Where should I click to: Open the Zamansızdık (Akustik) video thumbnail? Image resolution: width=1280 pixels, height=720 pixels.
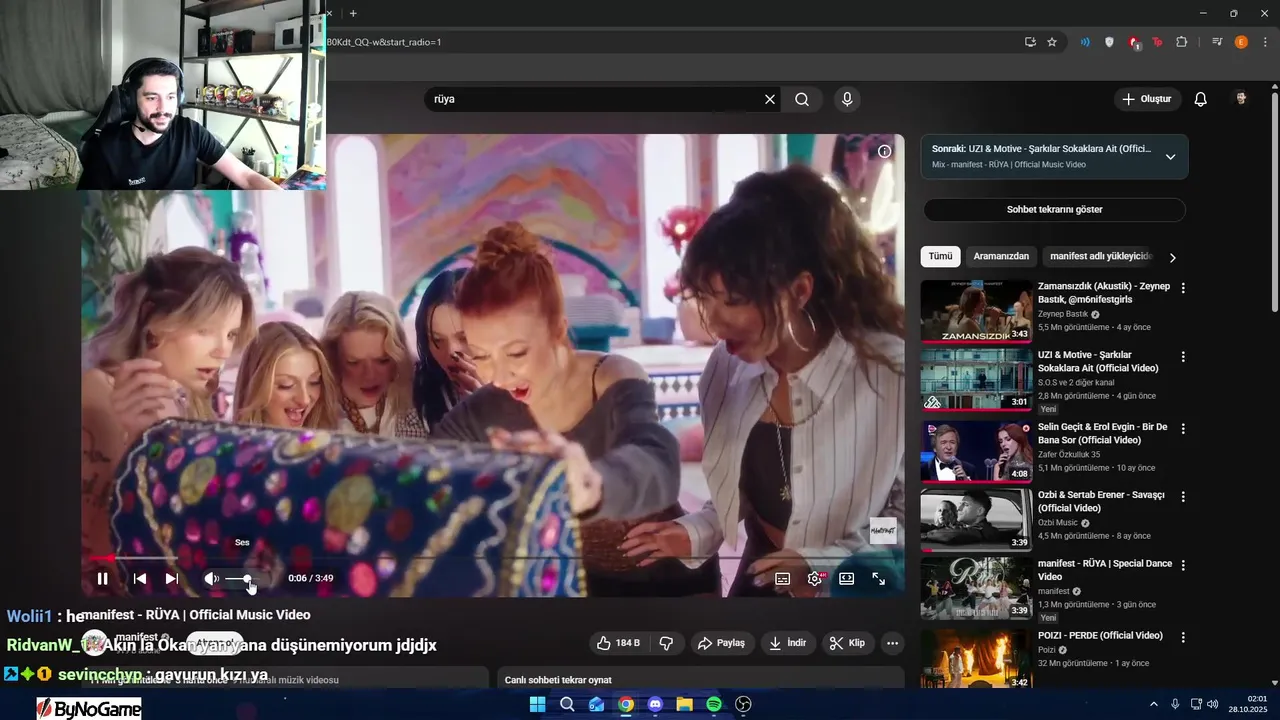click(976, 311)
